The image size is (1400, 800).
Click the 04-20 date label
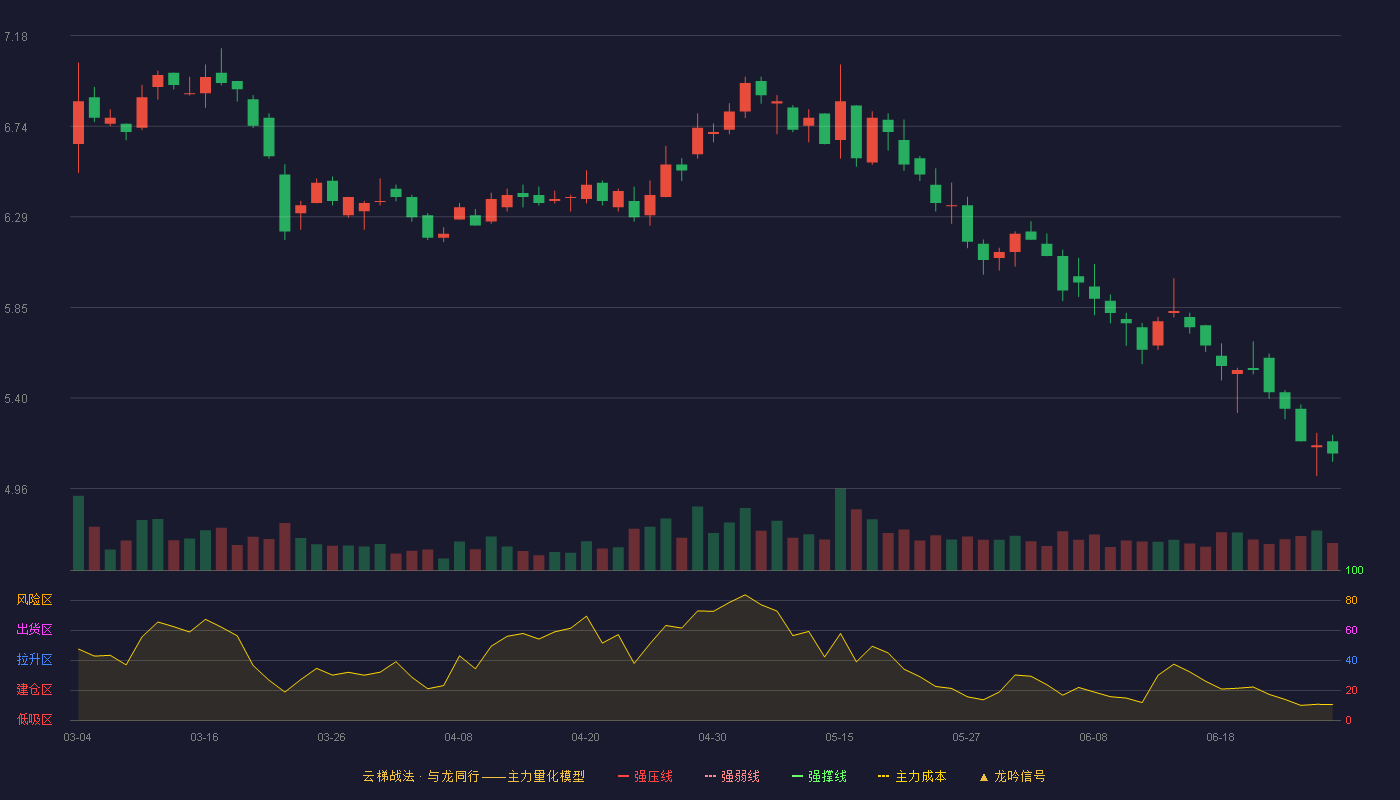(585, 737)
